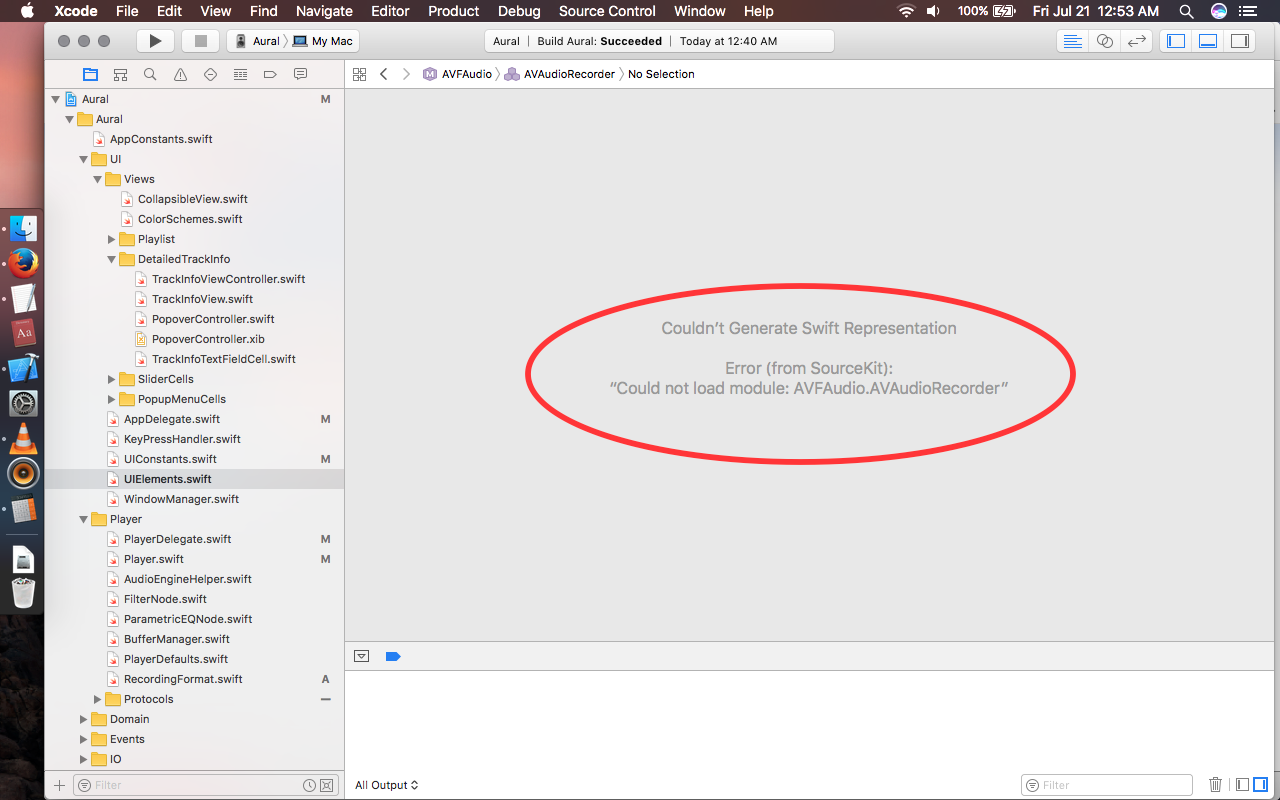
Task: Collapse the Views folder
Action: [98, 179]
